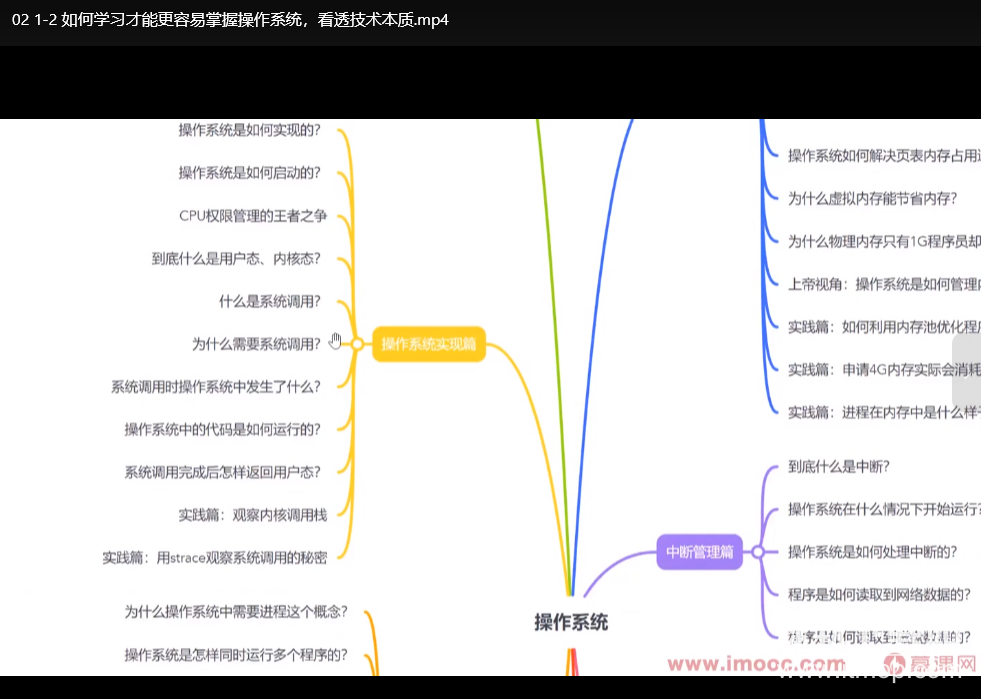Select the yellow 操作系统实现篇 node
The image size is (981, 699).
[429, 344]
